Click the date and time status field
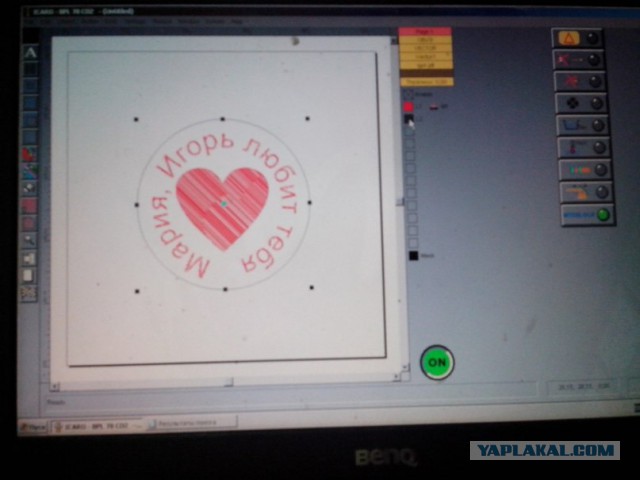 584,386
